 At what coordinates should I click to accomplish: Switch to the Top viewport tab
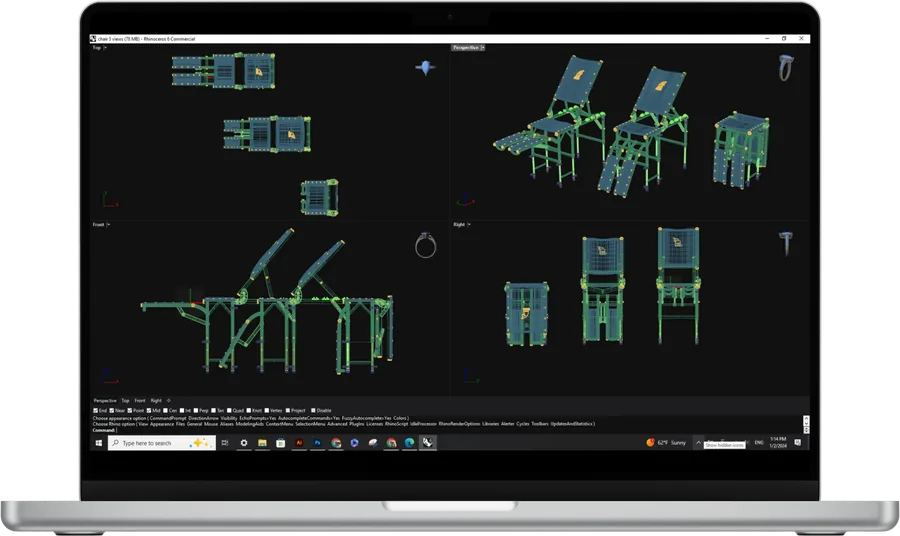[125, 401]
